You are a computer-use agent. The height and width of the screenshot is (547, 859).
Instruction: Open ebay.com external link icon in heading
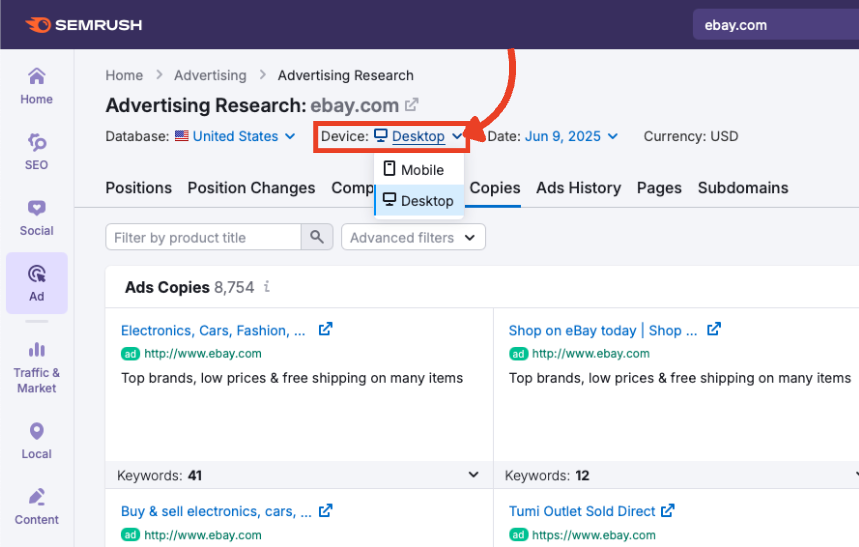[412, 104]
